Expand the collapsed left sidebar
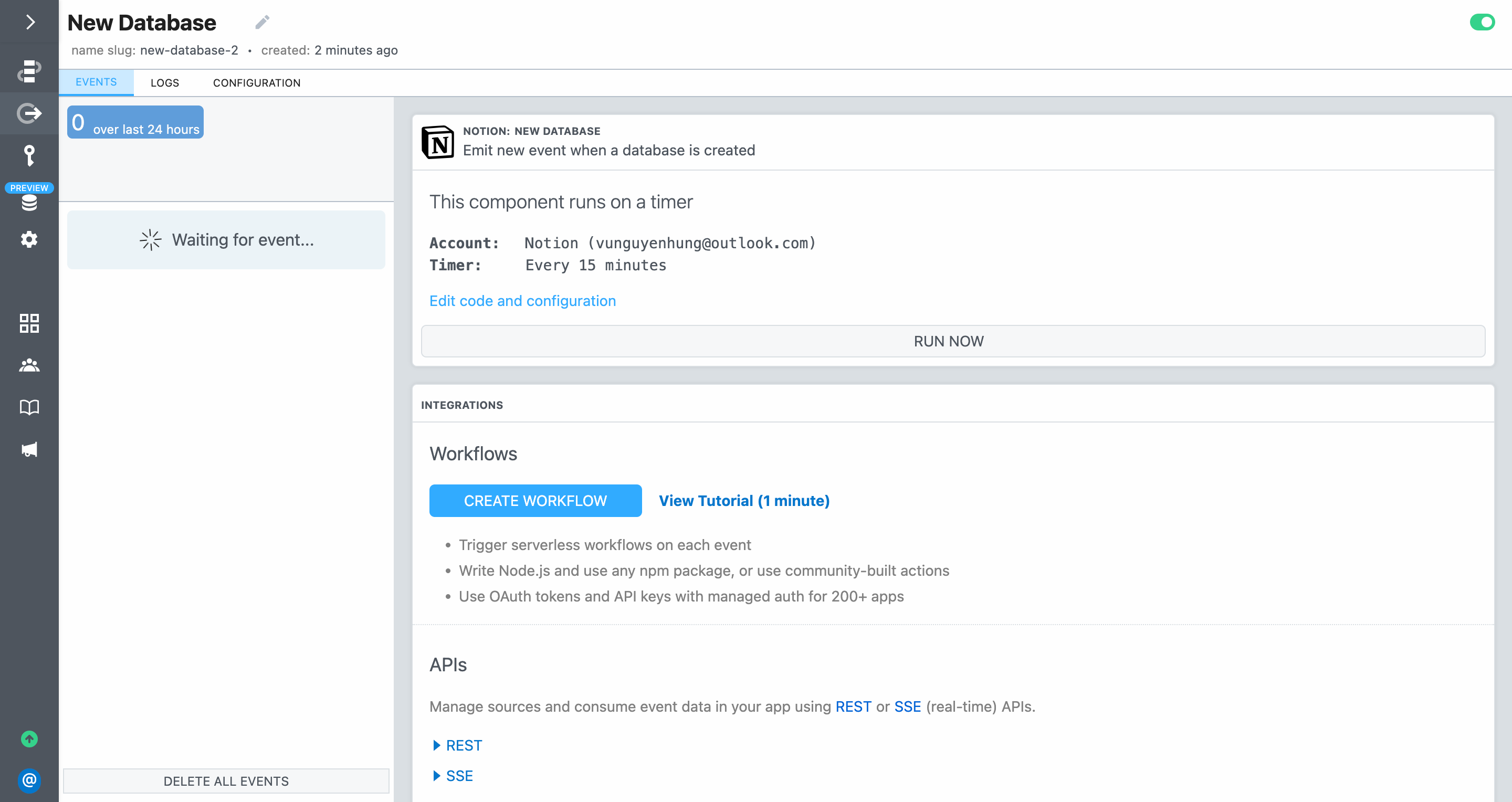 click(29, 22)
